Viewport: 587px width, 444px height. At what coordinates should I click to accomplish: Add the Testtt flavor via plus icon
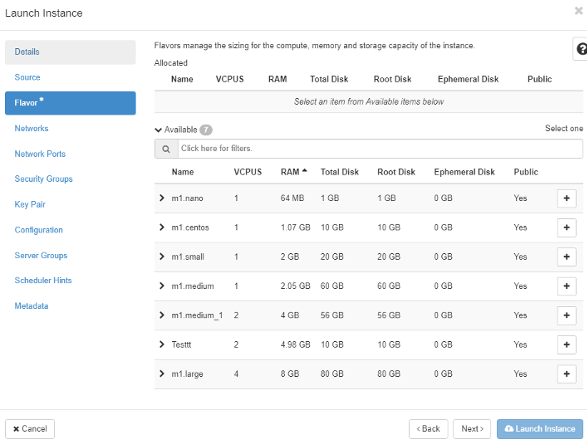[566, 344]
